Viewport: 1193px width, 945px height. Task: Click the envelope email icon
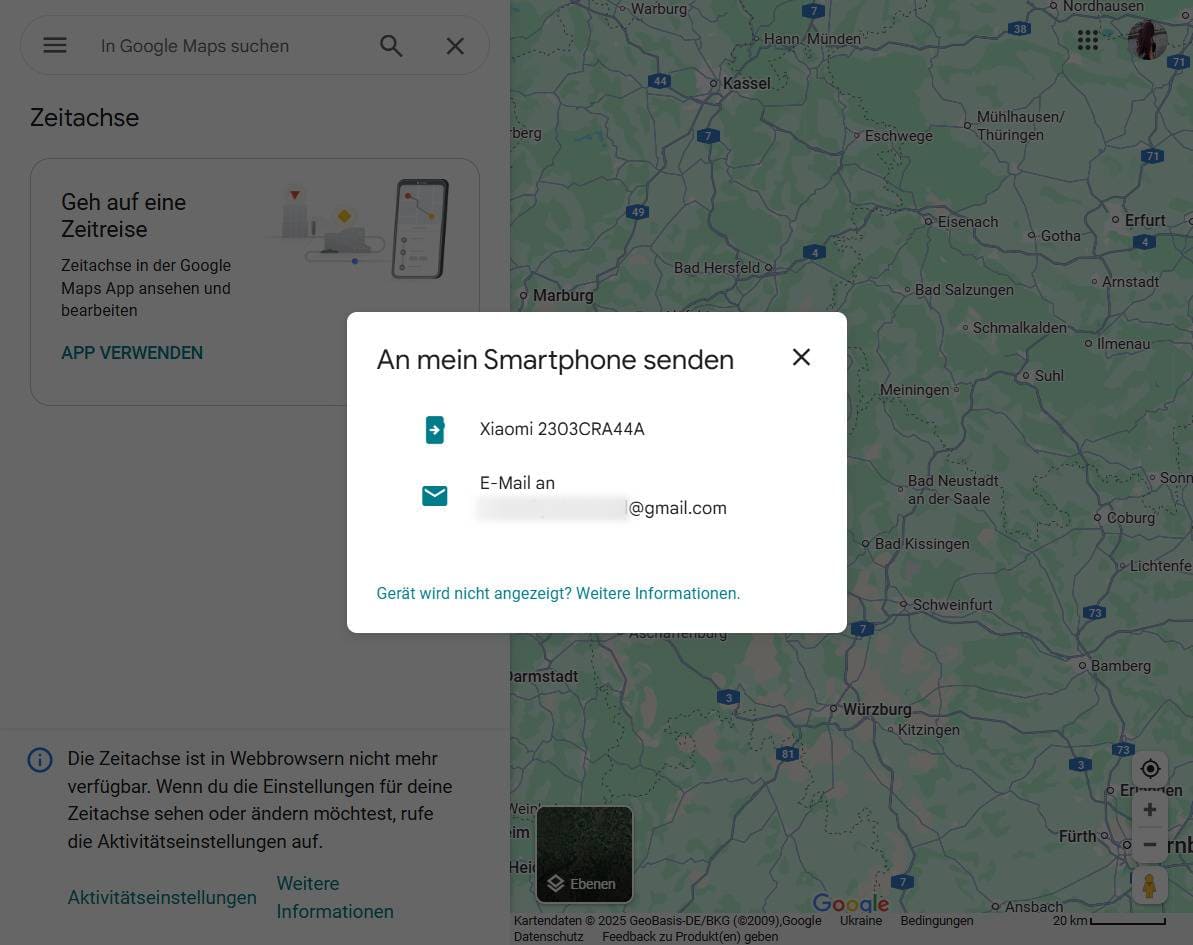434,495
